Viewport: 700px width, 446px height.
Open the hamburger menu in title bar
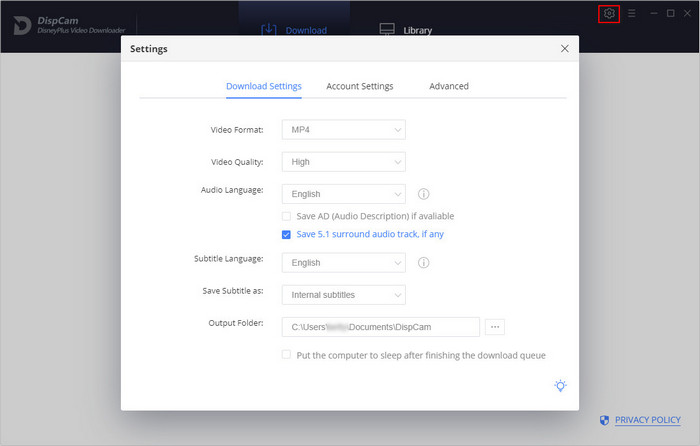(631, 13)
